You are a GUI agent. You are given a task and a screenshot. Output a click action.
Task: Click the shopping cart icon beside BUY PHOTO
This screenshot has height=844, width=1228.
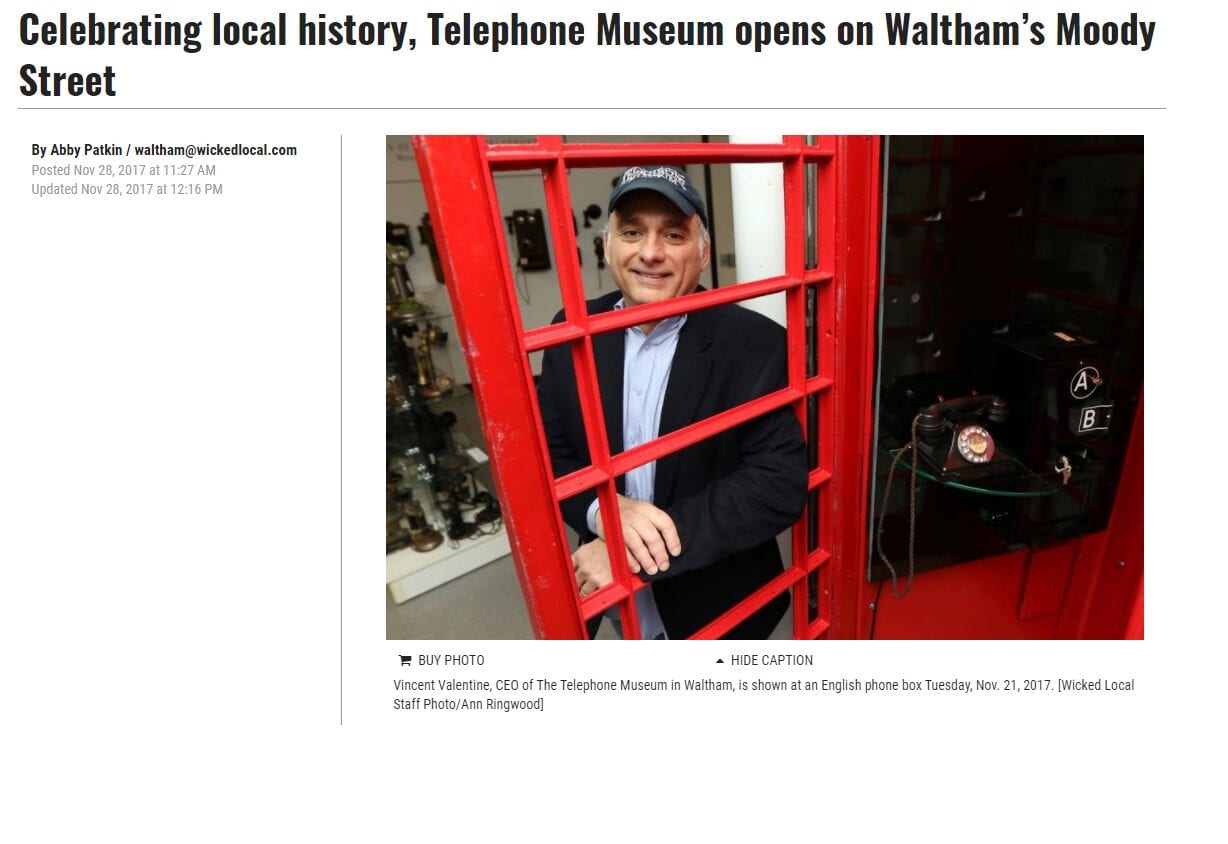405,660
